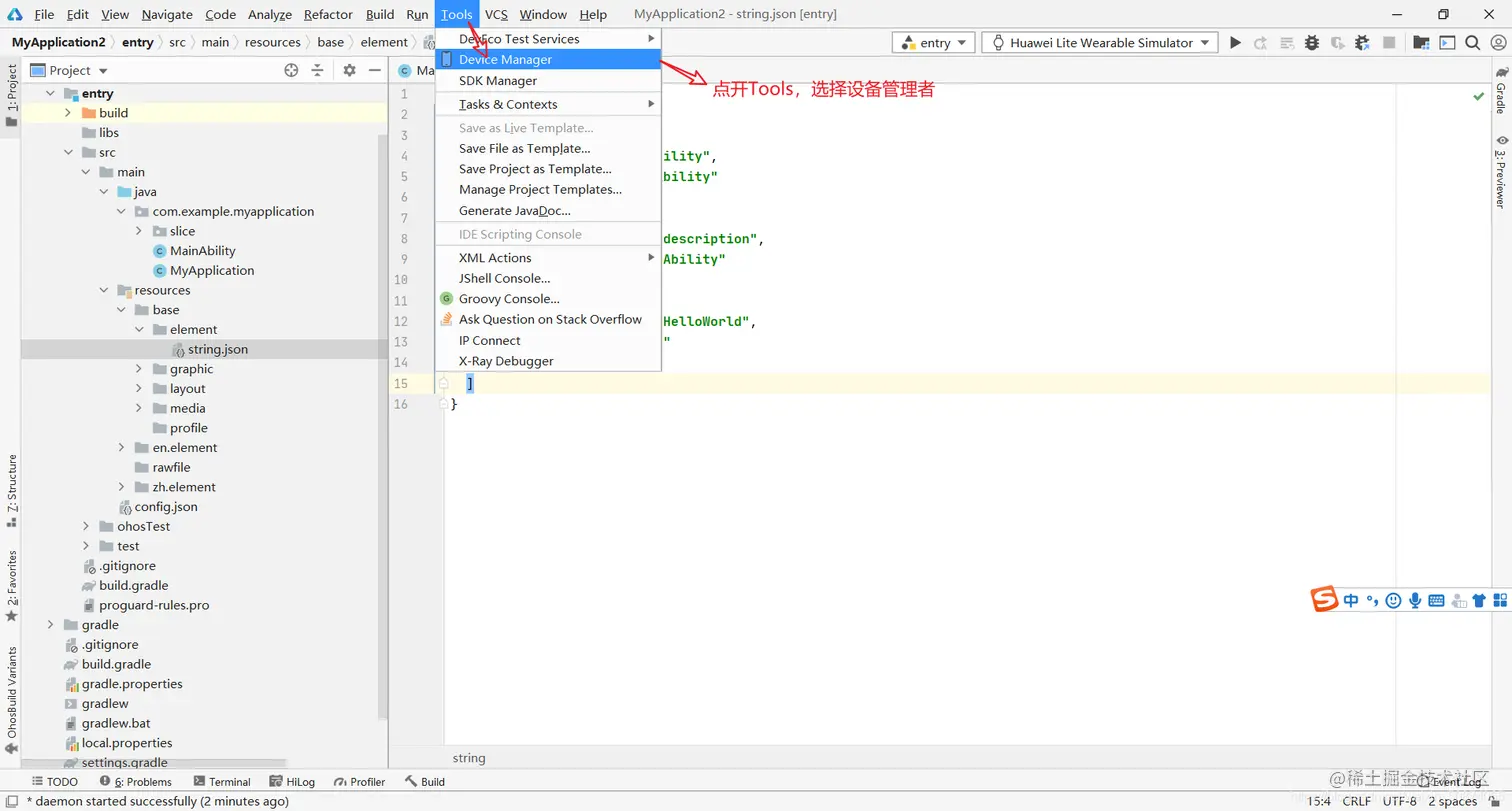1512x811 pixels.
Task: Click the line separator CRLF in status bar
Action: click(x=1357, y=801)
